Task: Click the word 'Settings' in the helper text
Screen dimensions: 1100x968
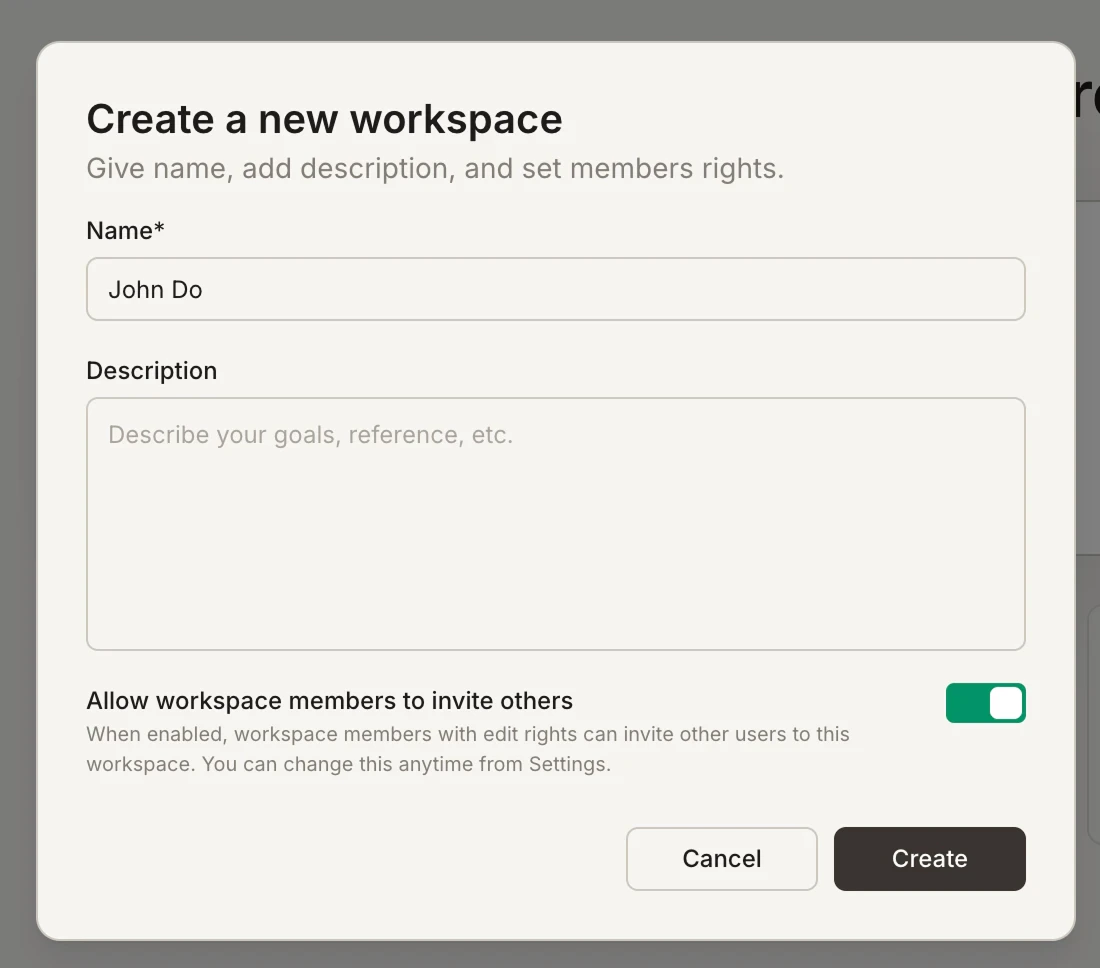Action: pos(568,763)
